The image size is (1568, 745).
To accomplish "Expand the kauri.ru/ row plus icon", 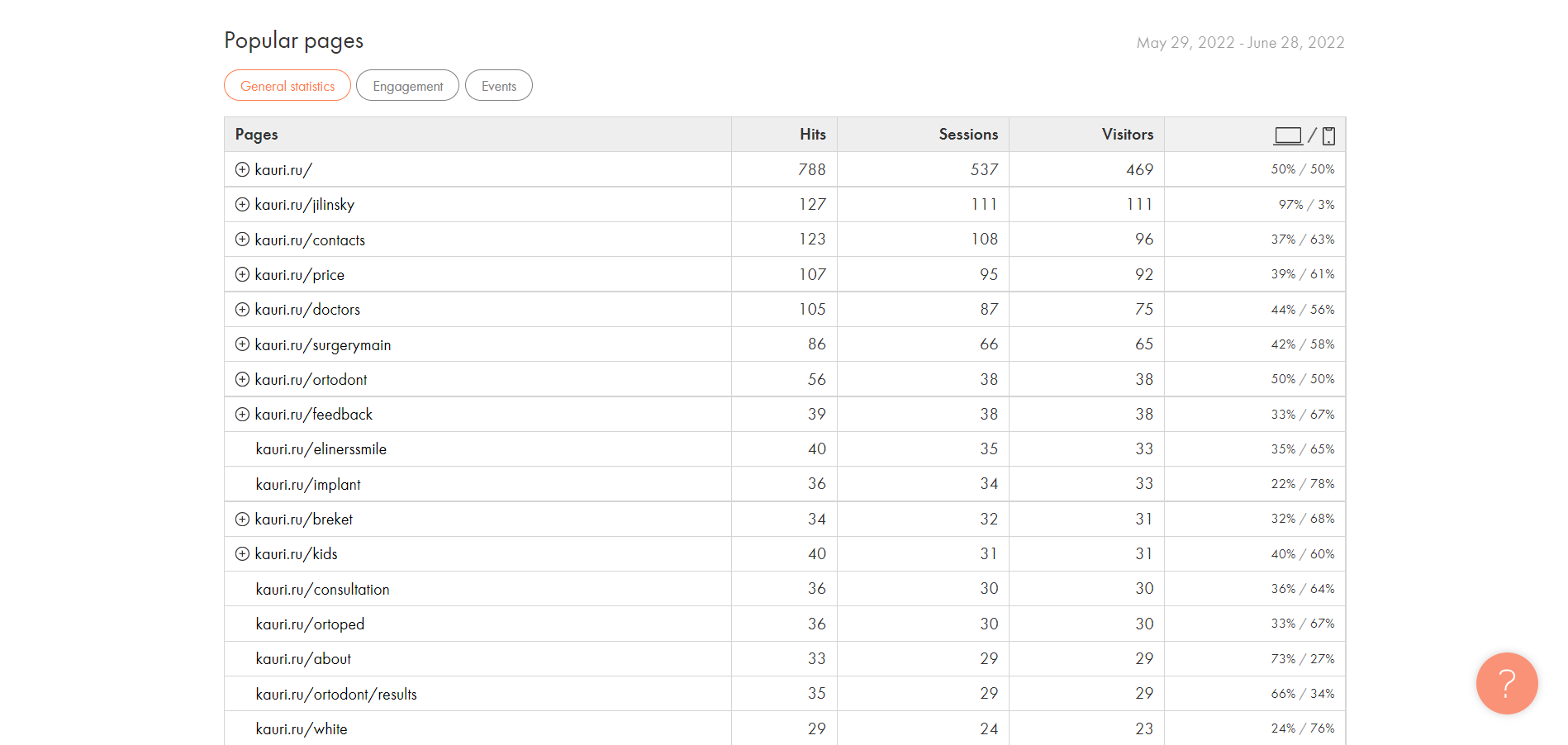I will coord(242,169).
